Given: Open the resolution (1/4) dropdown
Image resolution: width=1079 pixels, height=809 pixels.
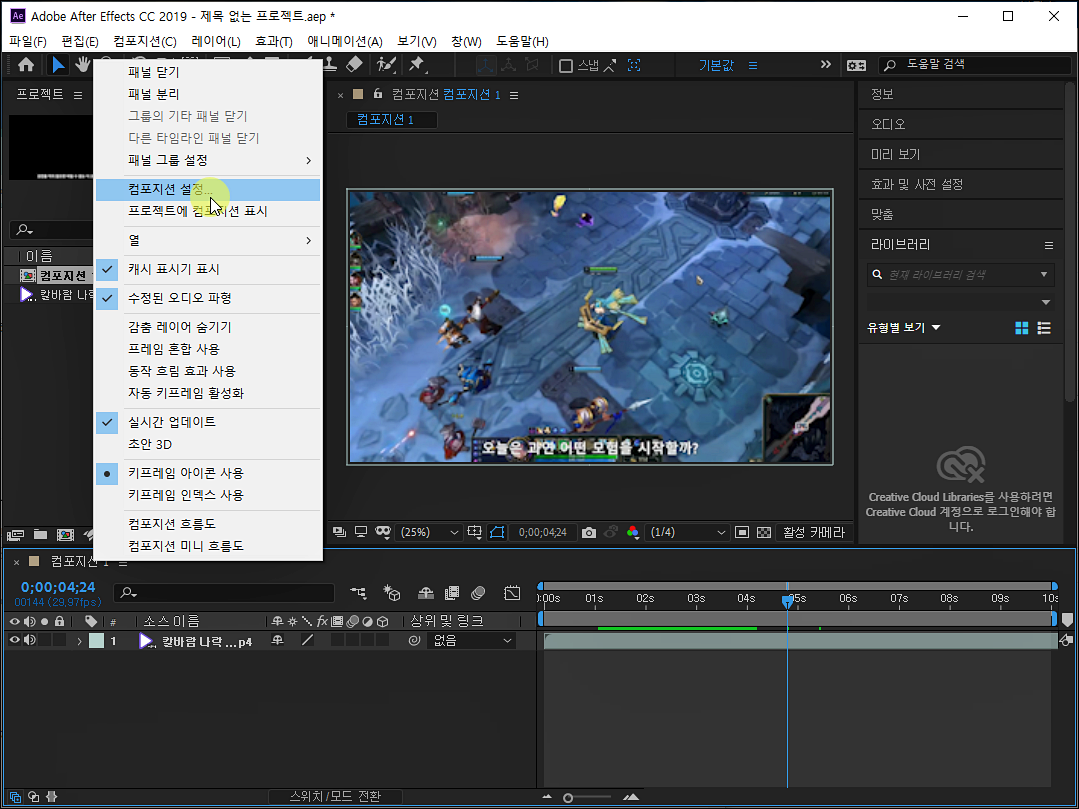Looking at the screenshot, I should tap(687, 532).
